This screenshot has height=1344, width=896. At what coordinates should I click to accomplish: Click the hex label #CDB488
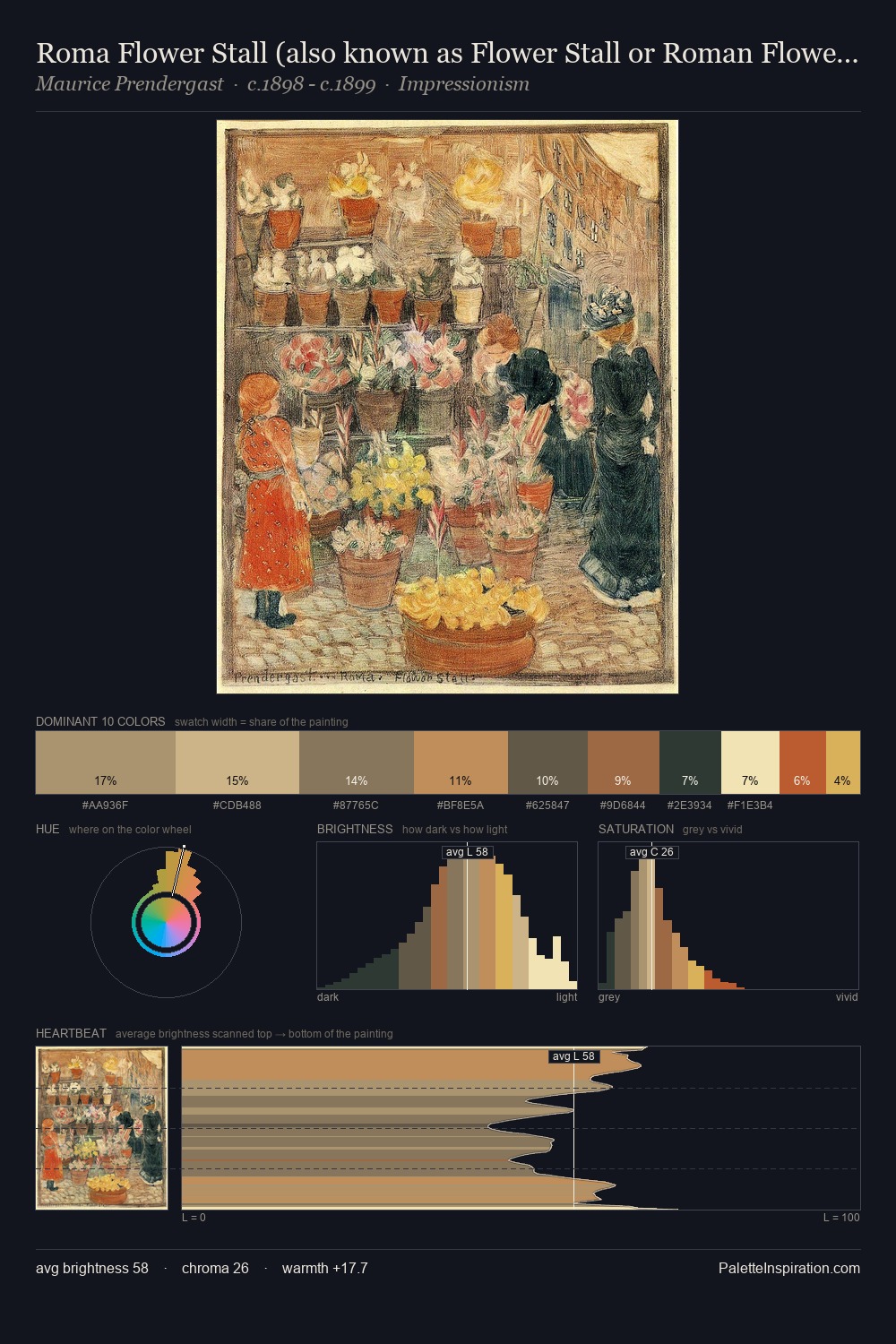tap(237, 806)
